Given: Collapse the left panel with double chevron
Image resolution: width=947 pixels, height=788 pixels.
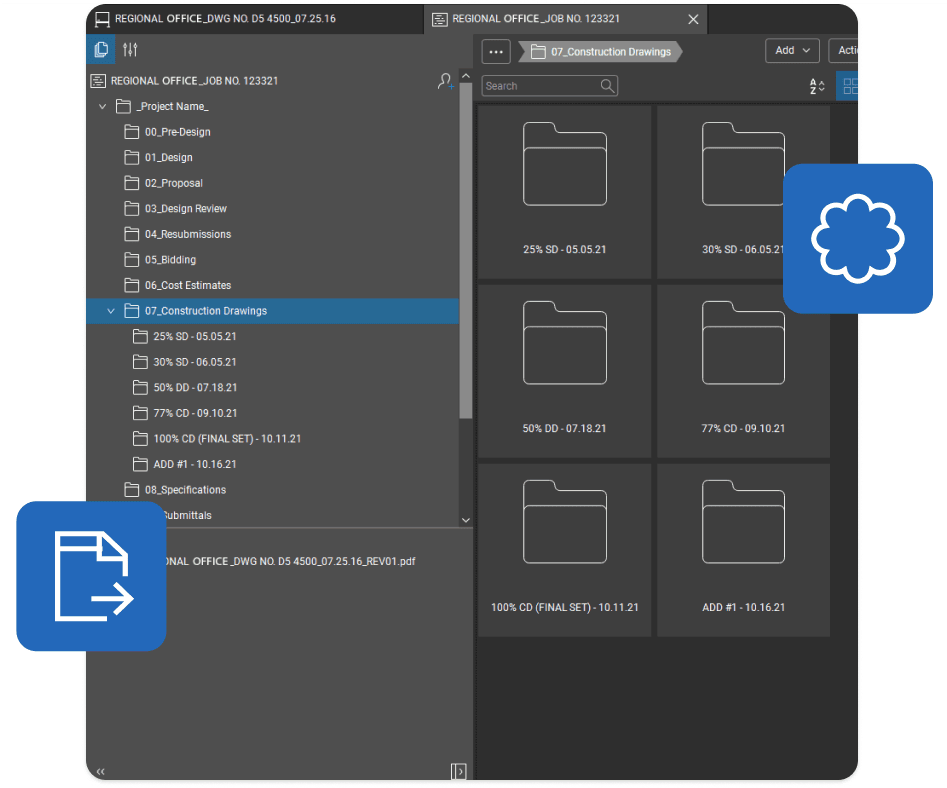Looking at the screenshot, I should tap(100, 771).
